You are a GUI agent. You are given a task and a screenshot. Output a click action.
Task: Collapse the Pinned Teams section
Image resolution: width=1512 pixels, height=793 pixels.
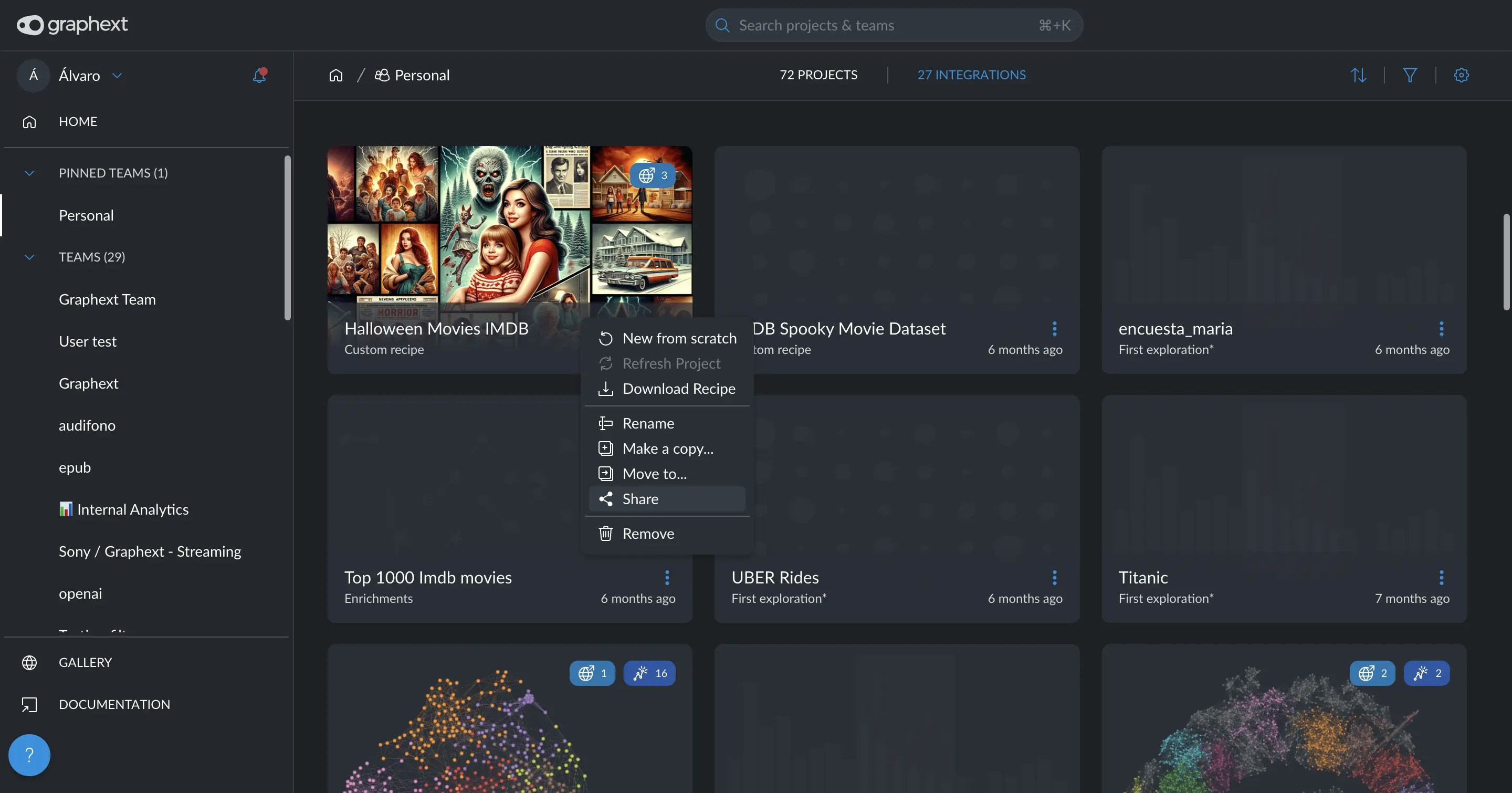click(x=29, y=173)
